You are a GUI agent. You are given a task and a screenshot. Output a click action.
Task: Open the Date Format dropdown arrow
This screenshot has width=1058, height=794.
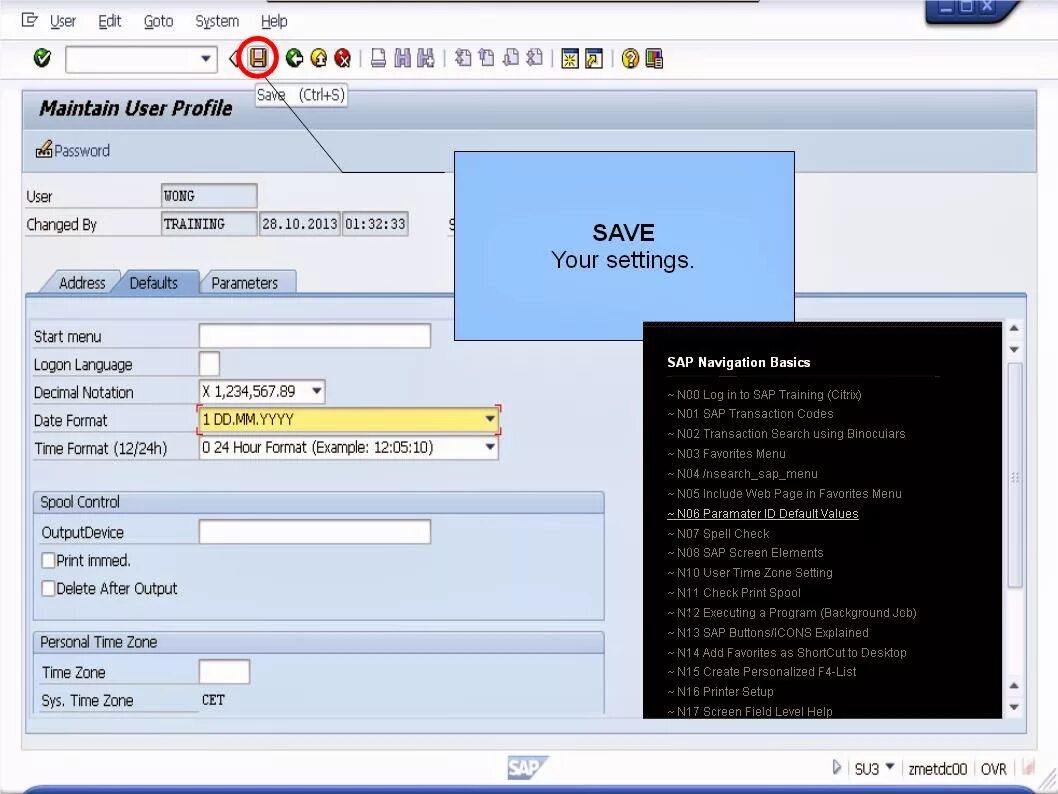490,419
